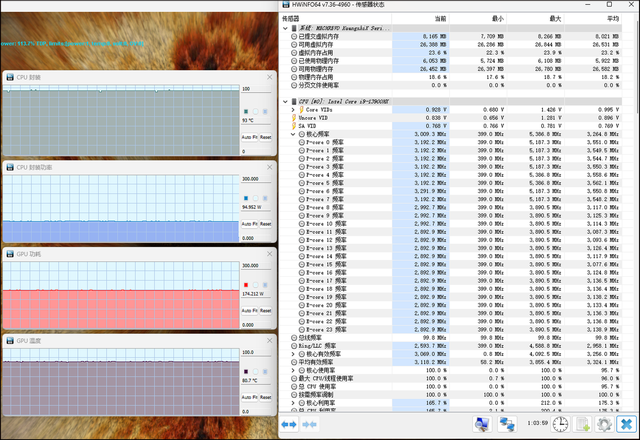
Task: Collapse the CPU [#0] Intel Core section
Action: 285,101
